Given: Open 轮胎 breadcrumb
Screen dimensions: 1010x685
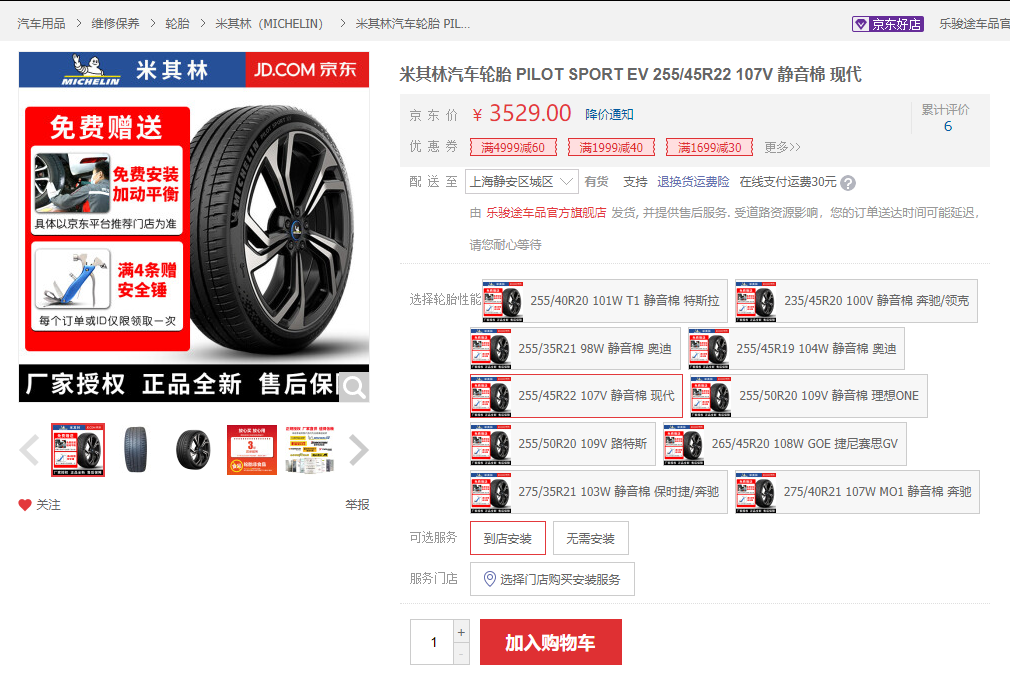Looking at the screenshot, I should point(177,24).
